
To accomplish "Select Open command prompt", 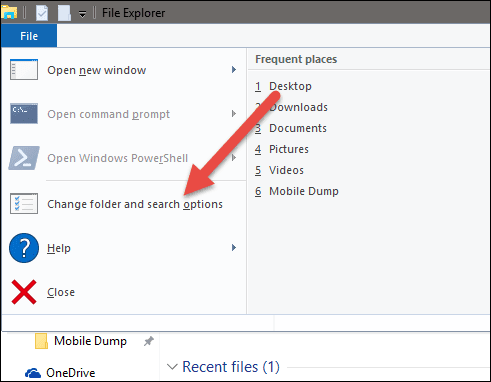I will click(123, 114).
